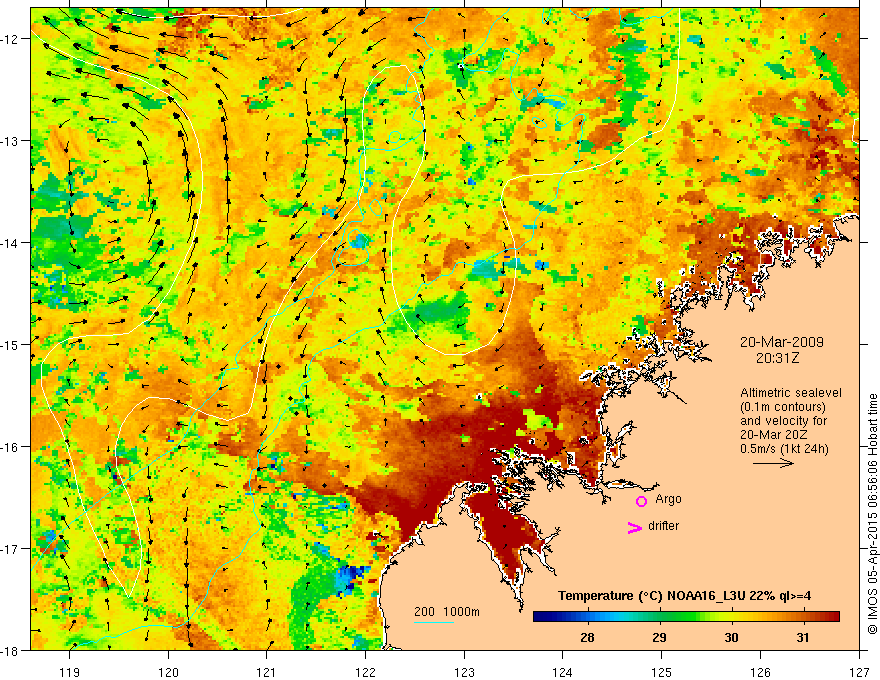The width and height of the screenshot is (880, 680).
Task: Click the magenta Argo circle legend symbol
Action: tap(641, 501)
